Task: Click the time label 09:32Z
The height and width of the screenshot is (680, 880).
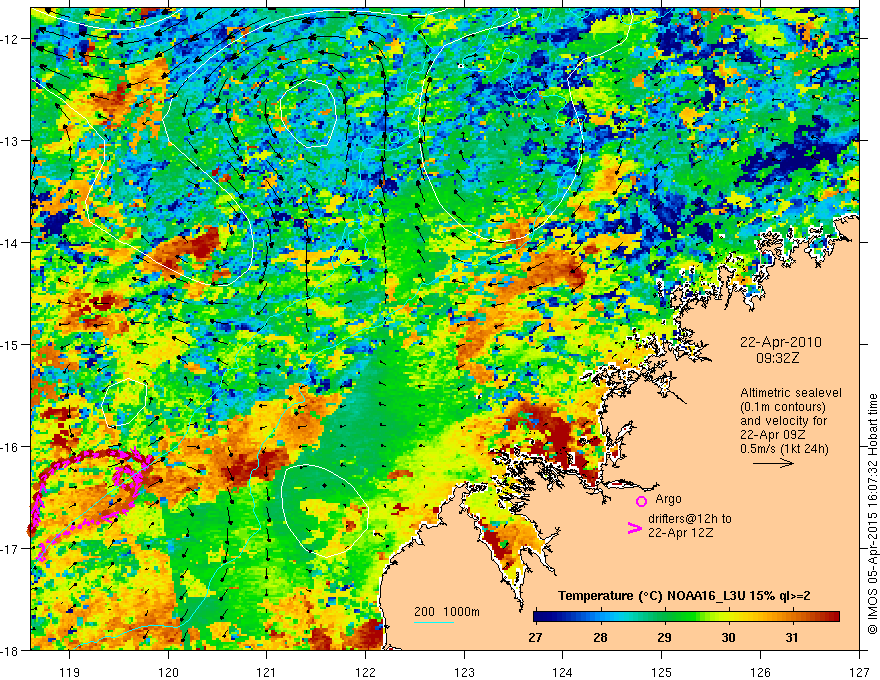Action: 777,358
